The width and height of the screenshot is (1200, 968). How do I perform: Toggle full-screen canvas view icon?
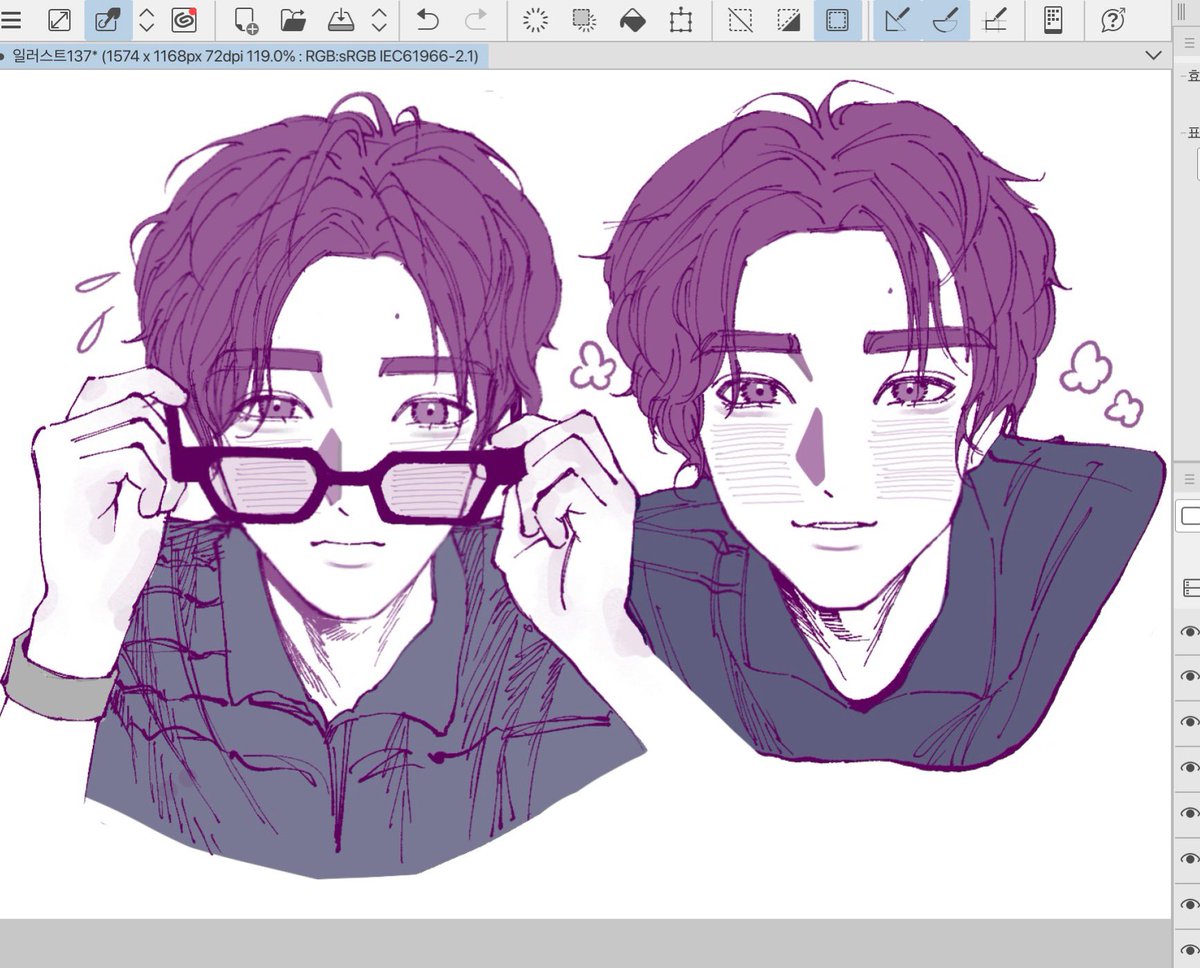click(x=59, y=19)
